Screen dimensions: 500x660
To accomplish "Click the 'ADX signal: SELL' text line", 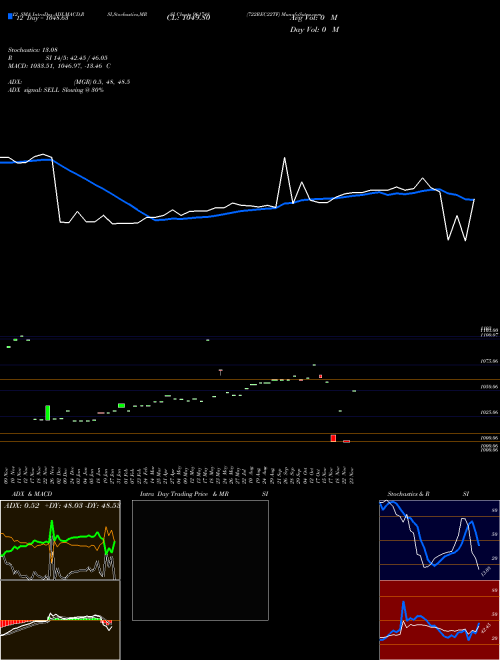I will (56, 90).
